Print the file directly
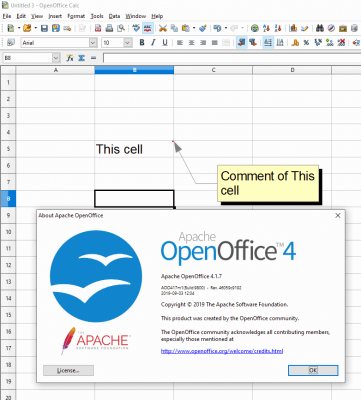This screenshot has width=361, height=400. click(109, 28)
